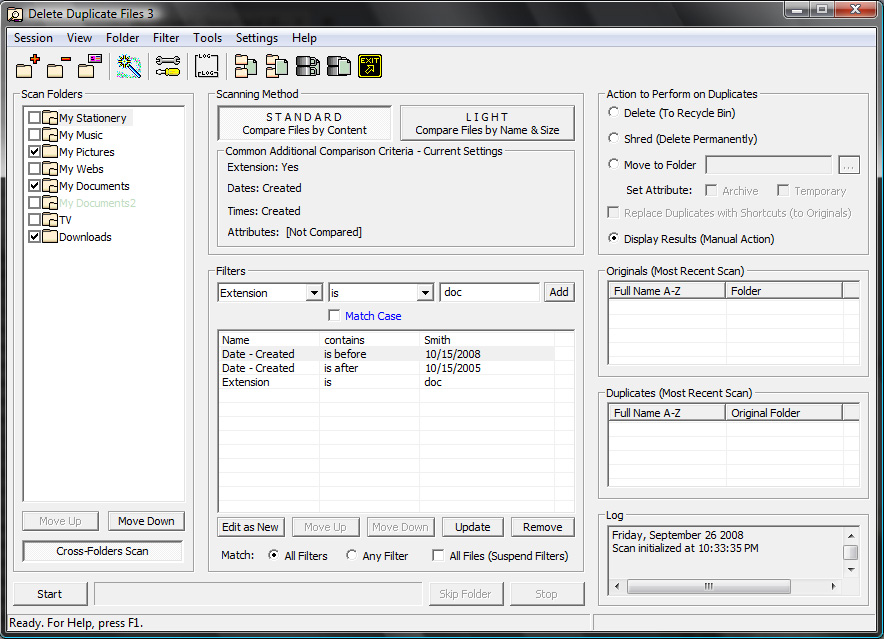The width and height of the screenshot is (884, 639).
Task: Click the yellow EXIT toolbar icon
Action: [370, 67]
